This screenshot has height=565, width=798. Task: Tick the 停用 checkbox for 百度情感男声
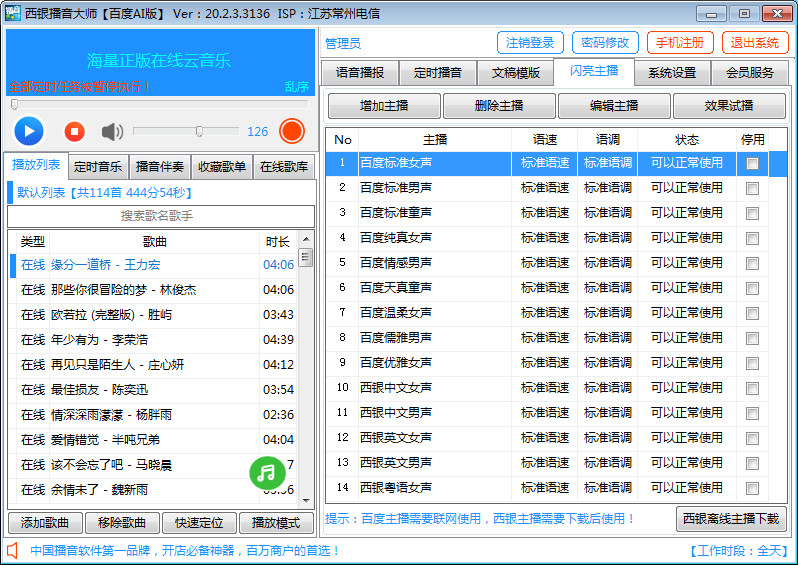click(752, 263)
